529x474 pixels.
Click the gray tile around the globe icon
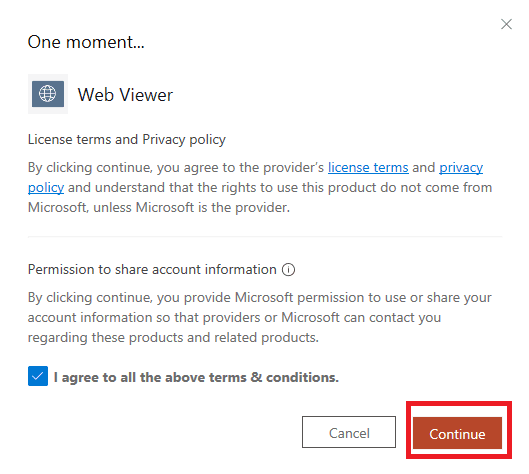tap(48, 94)
